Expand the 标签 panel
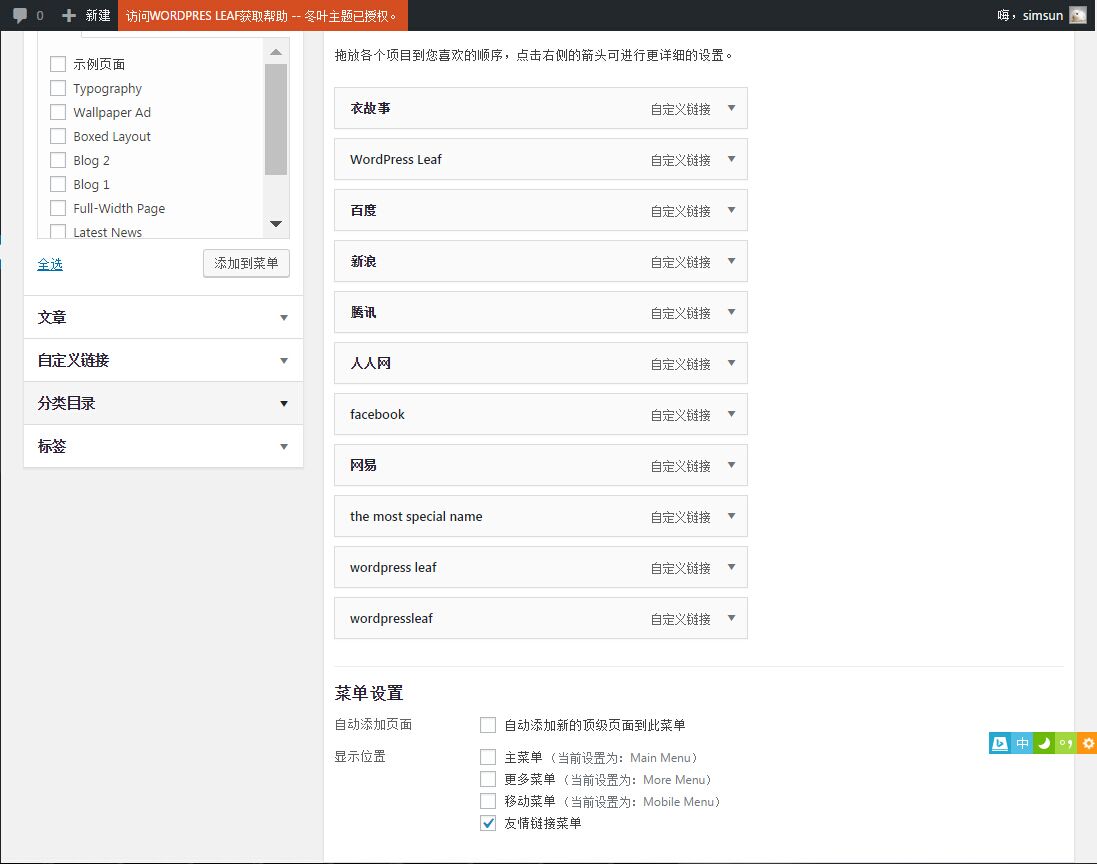 163,446
